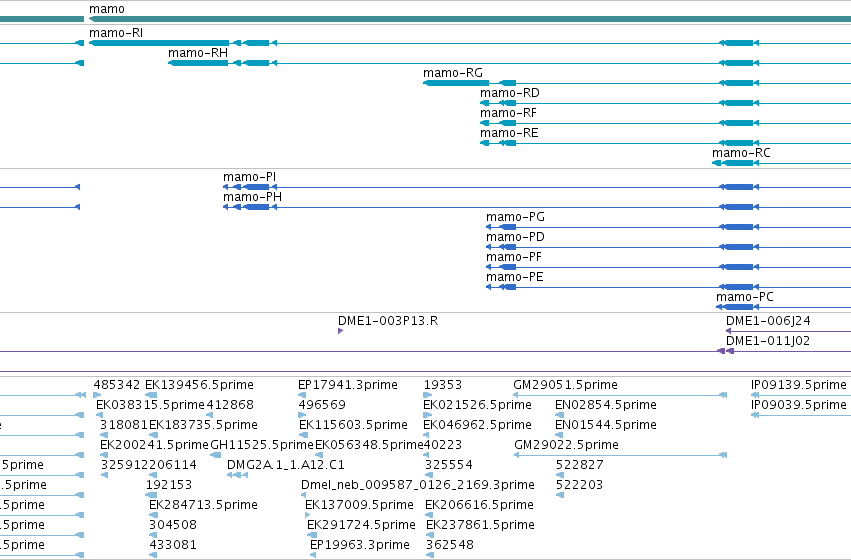Select the mamo-PF protein label
851x560 pixels.
[x=513, y=257]
